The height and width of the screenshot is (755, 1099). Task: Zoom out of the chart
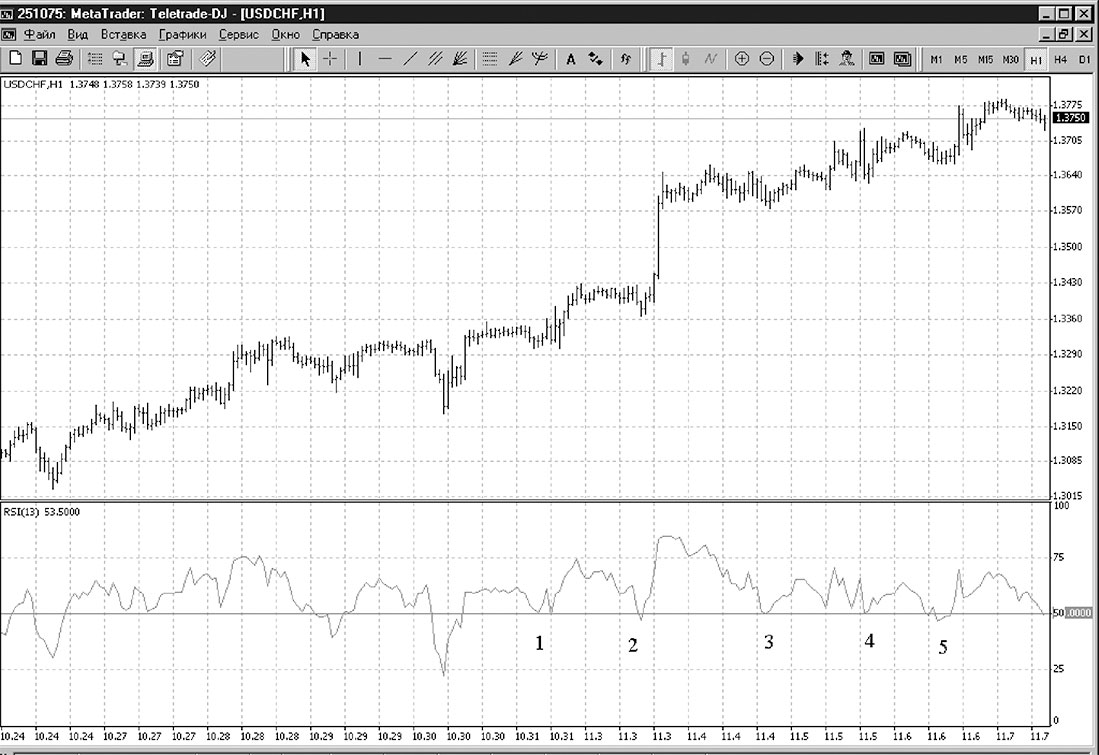coord(767,59)
